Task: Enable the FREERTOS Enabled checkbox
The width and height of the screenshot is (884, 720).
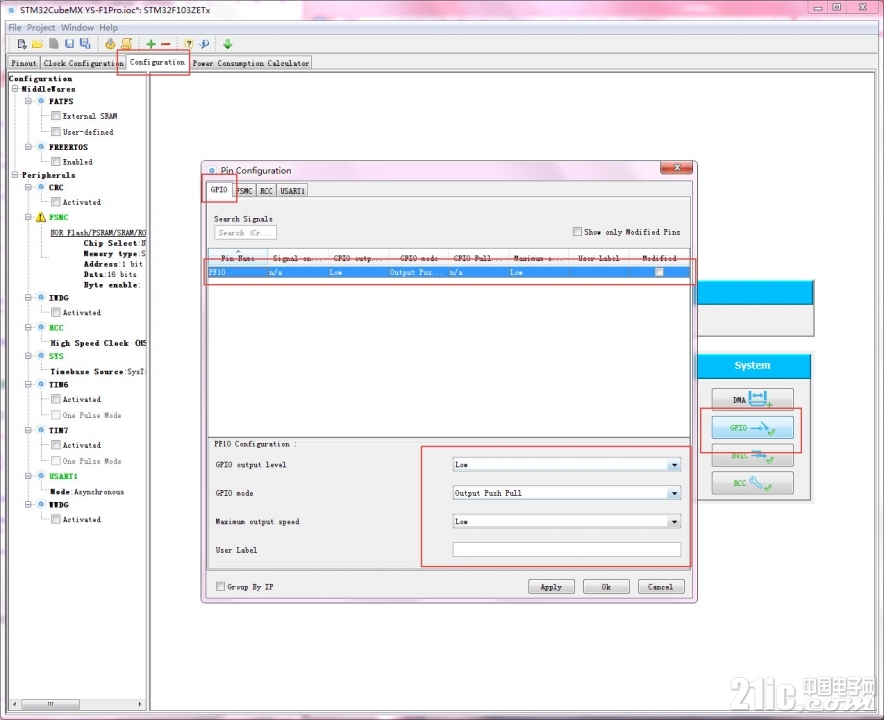Action: pyautogui.click(x=56, y=162)
